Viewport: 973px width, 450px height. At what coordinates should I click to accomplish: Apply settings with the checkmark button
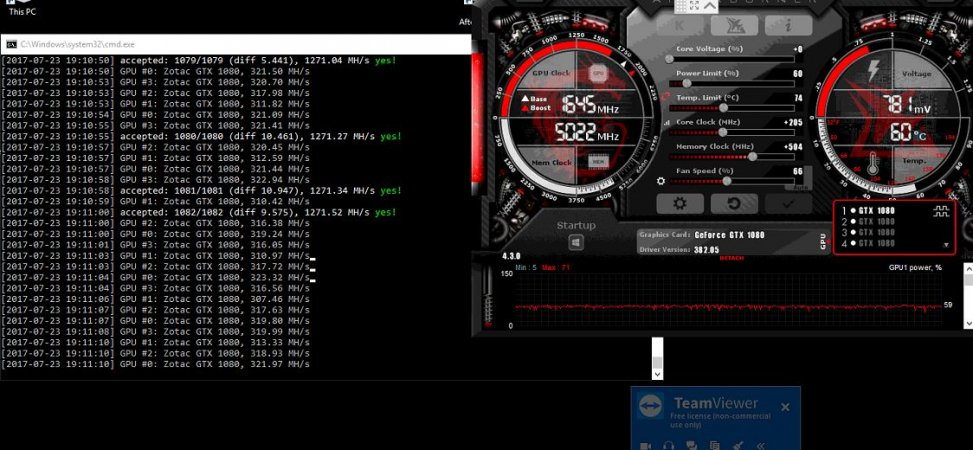[788, 204]
